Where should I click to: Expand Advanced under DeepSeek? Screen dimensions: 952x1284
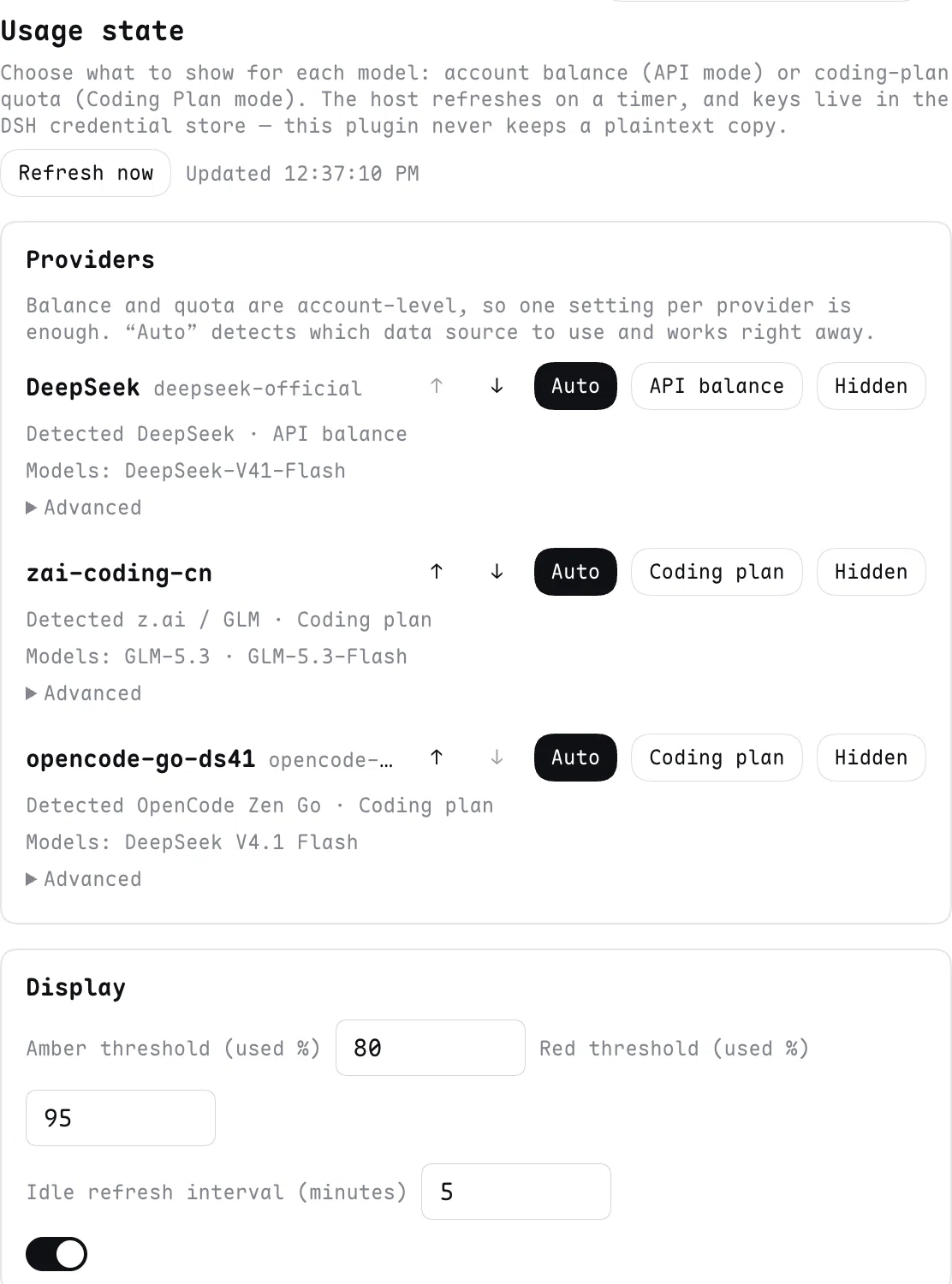click(84, 508)
